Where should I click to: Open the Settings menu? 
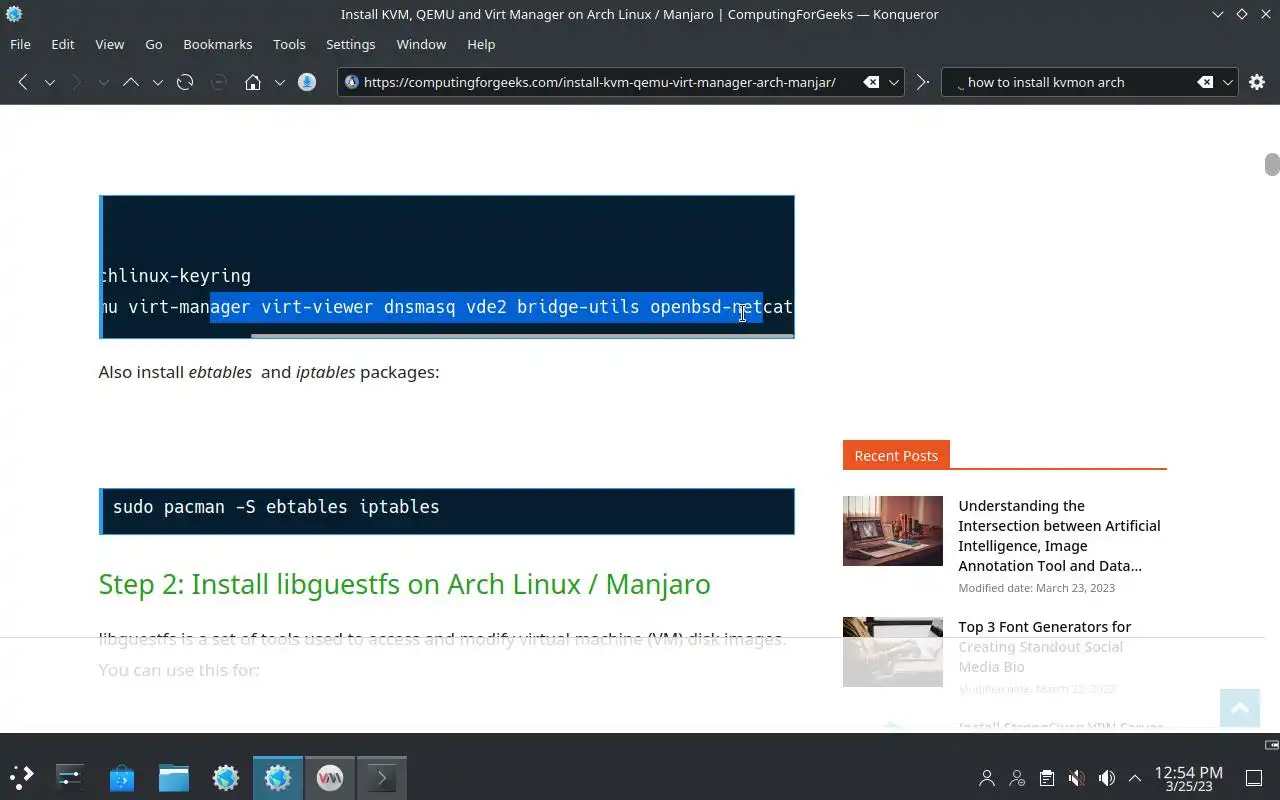click(x=351, y=44)
